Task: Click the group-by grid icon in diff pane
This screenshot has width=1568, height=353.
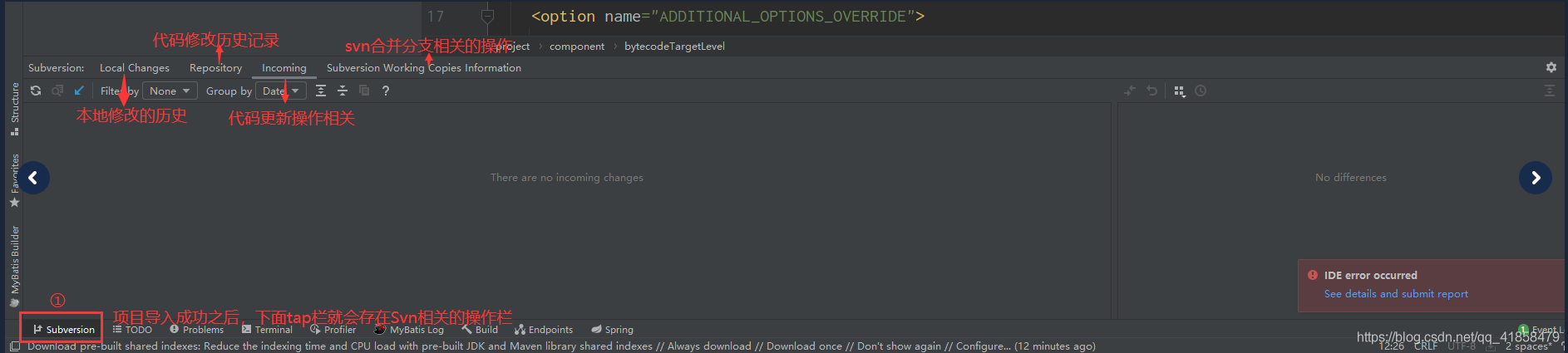Action: pos(1180,91)
